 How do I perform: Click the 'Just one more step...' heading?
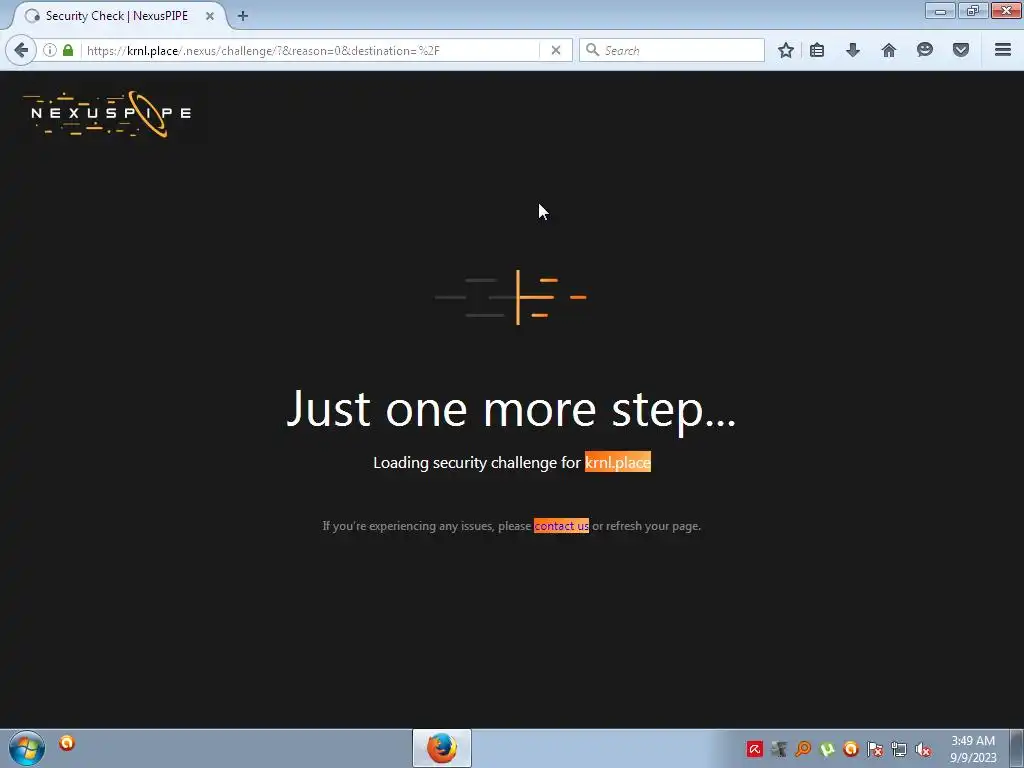(511, 410)
